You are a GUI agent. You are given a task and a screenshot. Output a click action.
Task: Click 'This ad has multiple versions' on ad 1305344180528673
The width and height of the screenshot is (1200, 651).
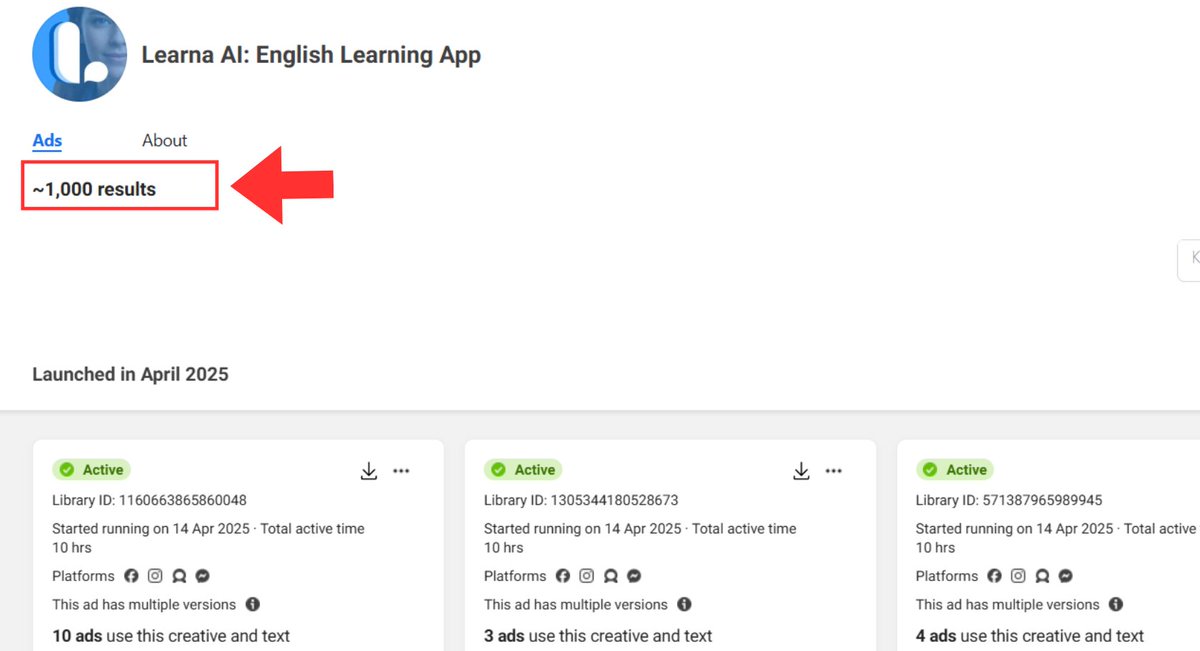click(576, 605)
